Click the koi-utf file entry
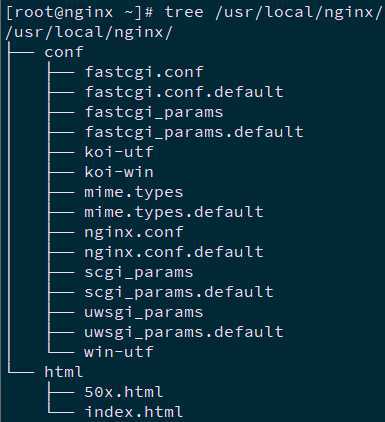385x422 pixels. pyautogui.click(x=119, y=152)
